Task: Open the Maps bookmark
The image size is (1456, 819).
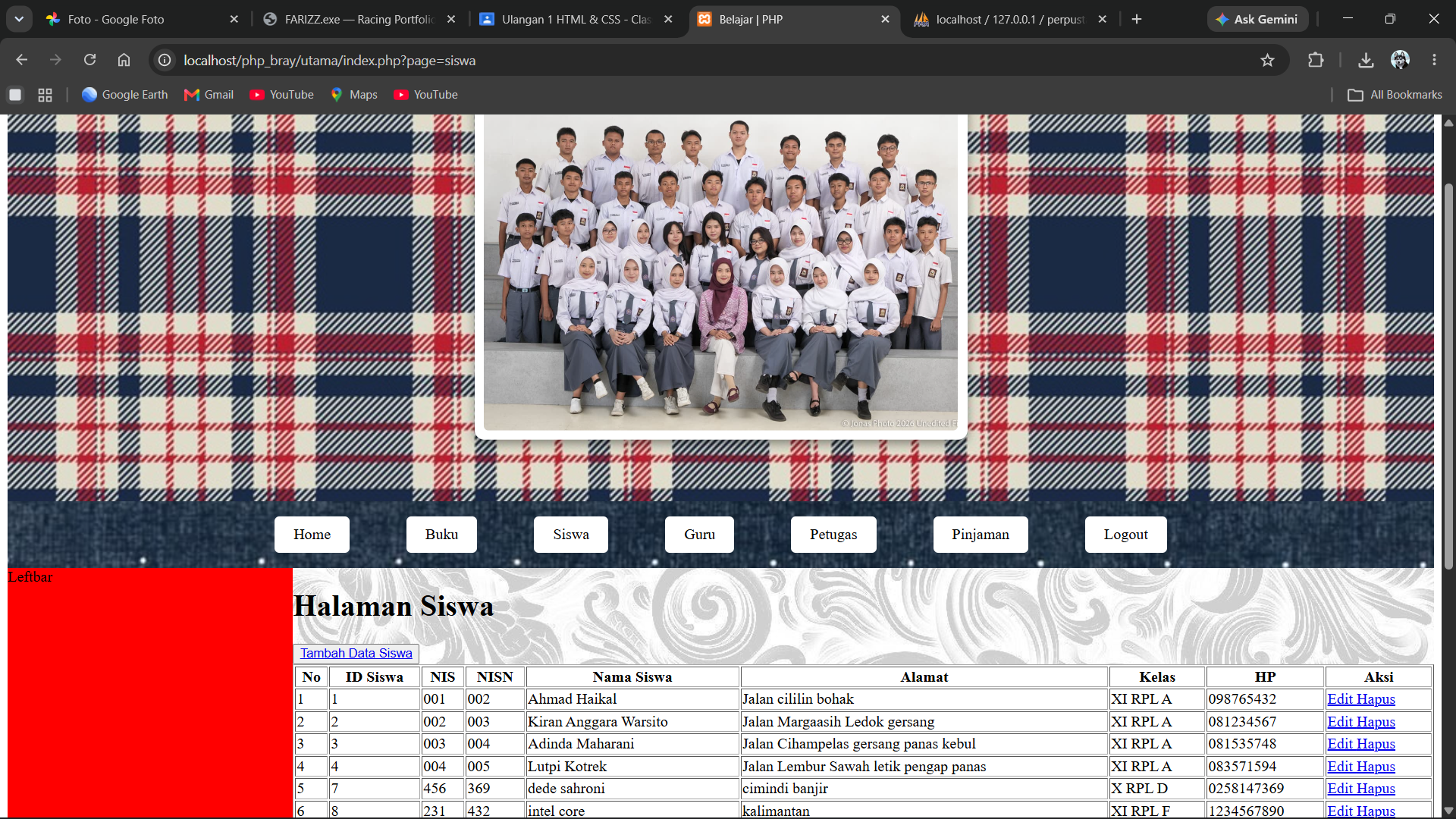Action: point(354,95)
